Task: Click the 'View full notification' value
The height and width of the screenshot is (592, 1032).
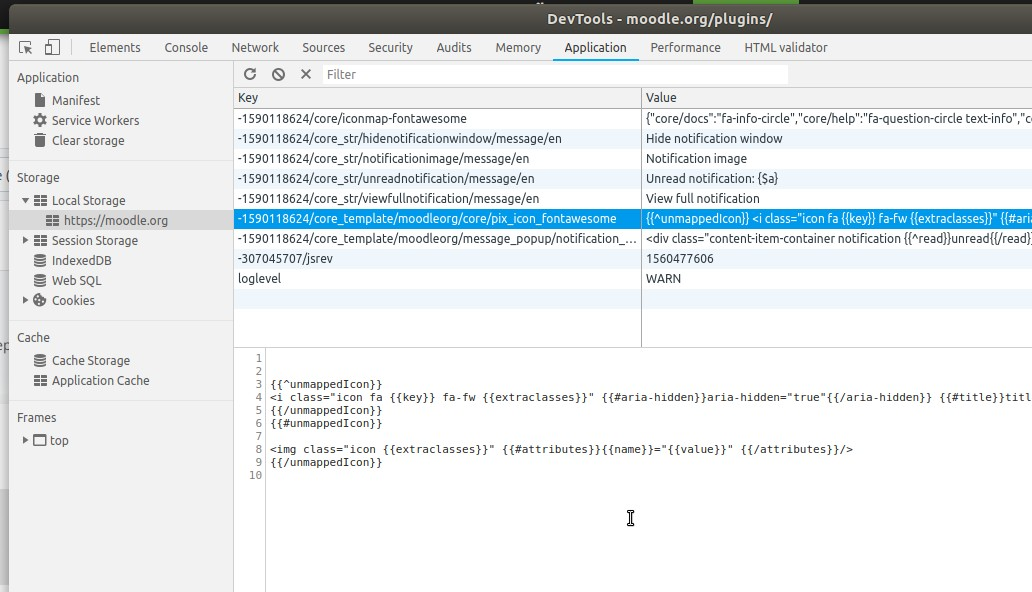Action: point(702,198)
